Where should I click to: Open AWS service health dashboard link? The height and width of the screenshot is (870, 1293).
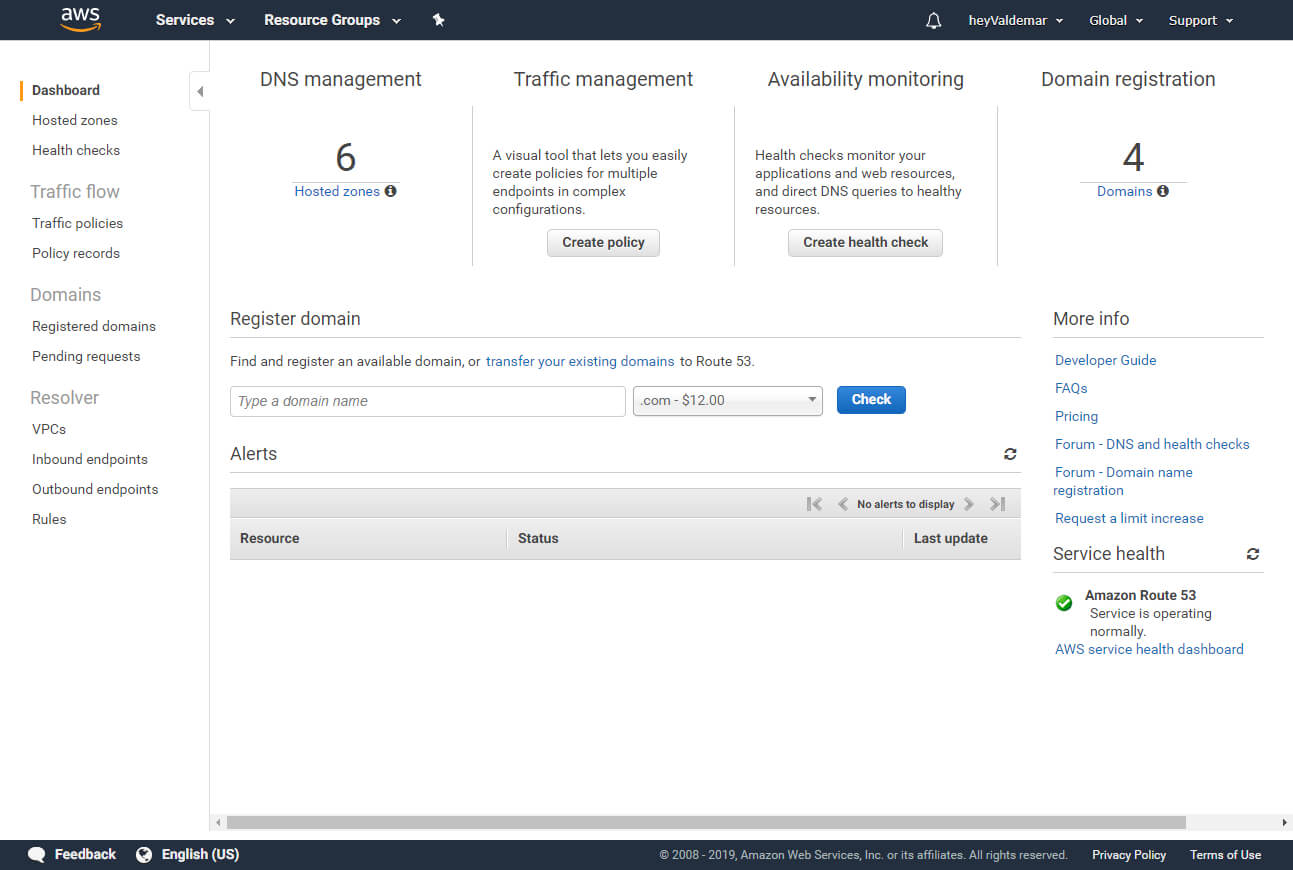click(x=1149, y=649)
